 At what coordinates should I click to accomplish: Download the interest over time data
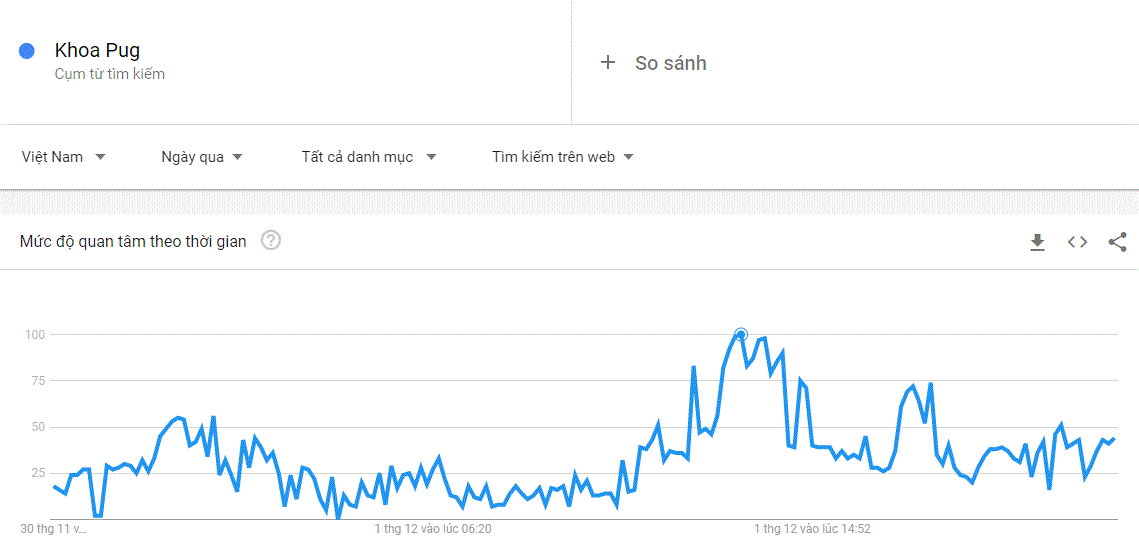click(x=1037, y=242)
